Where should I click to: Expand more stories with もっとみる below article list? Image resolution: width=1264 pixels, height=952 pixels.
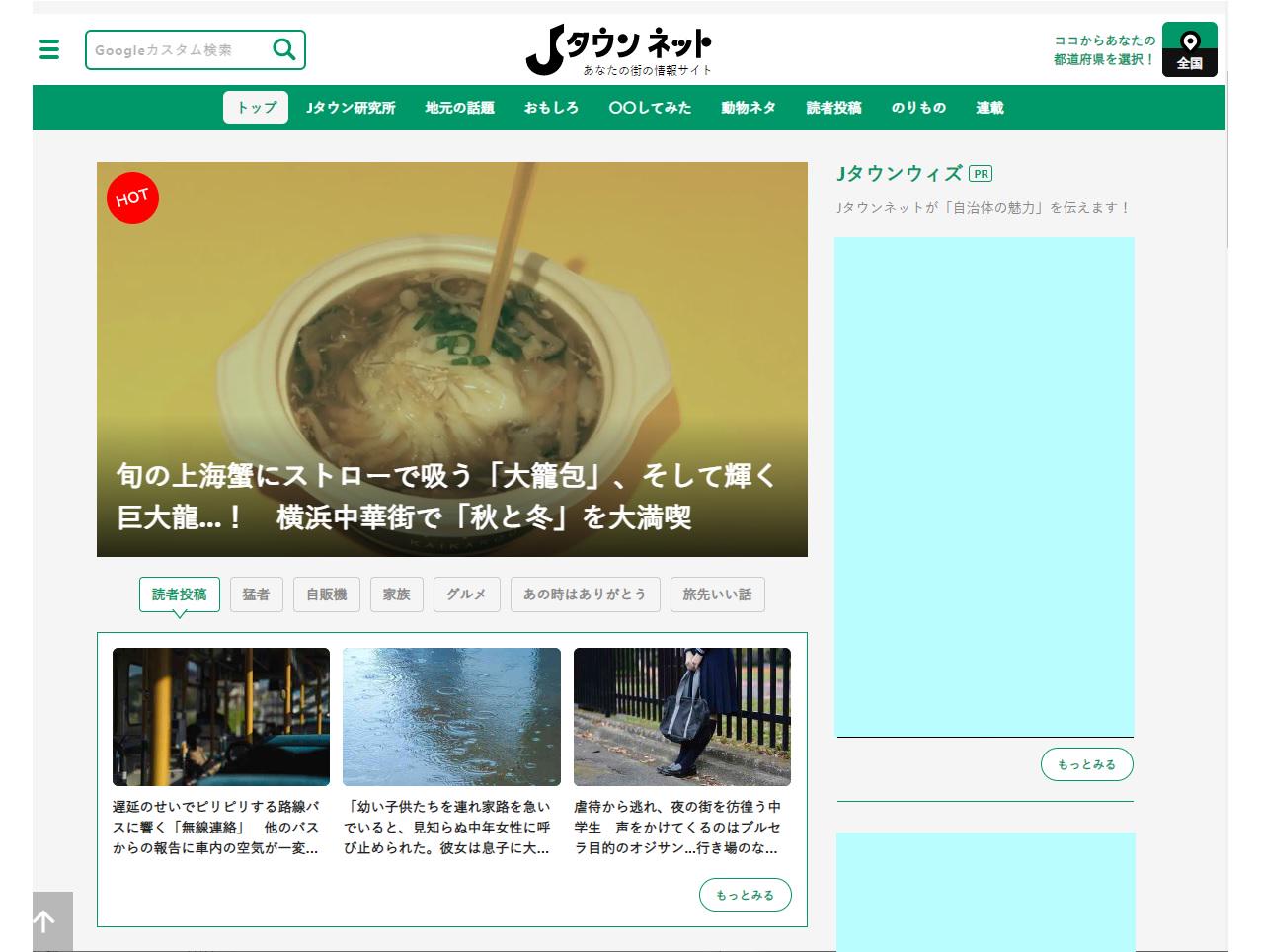pos(746,894)
